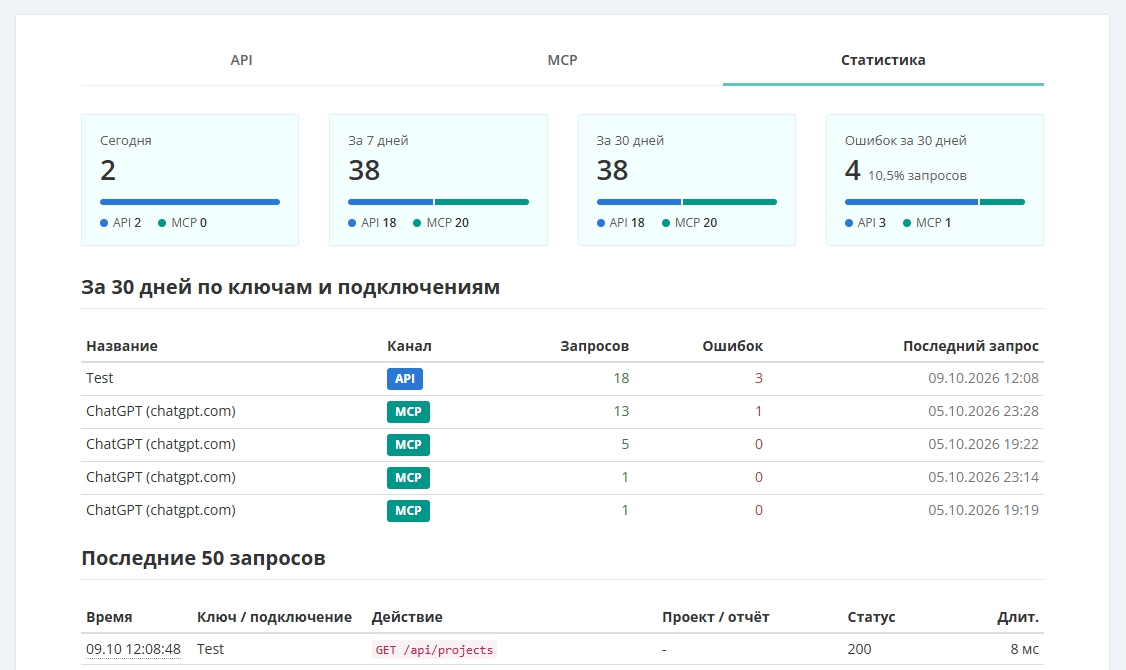This screenshot has height=670, width=1126.
Task: Click the Запросов column header
Action: coord(595,346)
